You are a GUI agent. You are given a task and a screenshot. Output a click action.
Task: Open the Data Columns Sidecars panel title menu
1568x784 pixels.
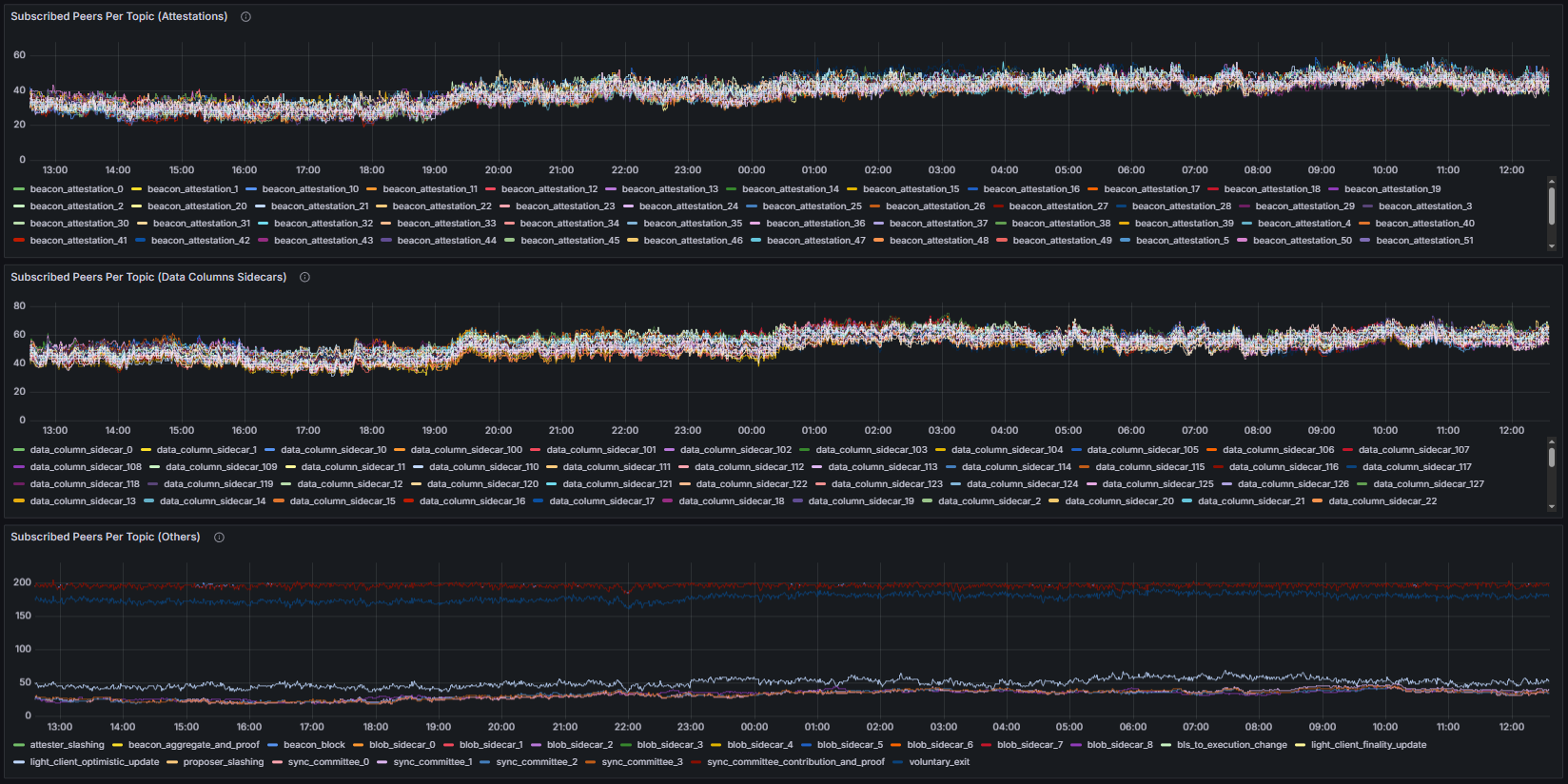click(148, 278)
